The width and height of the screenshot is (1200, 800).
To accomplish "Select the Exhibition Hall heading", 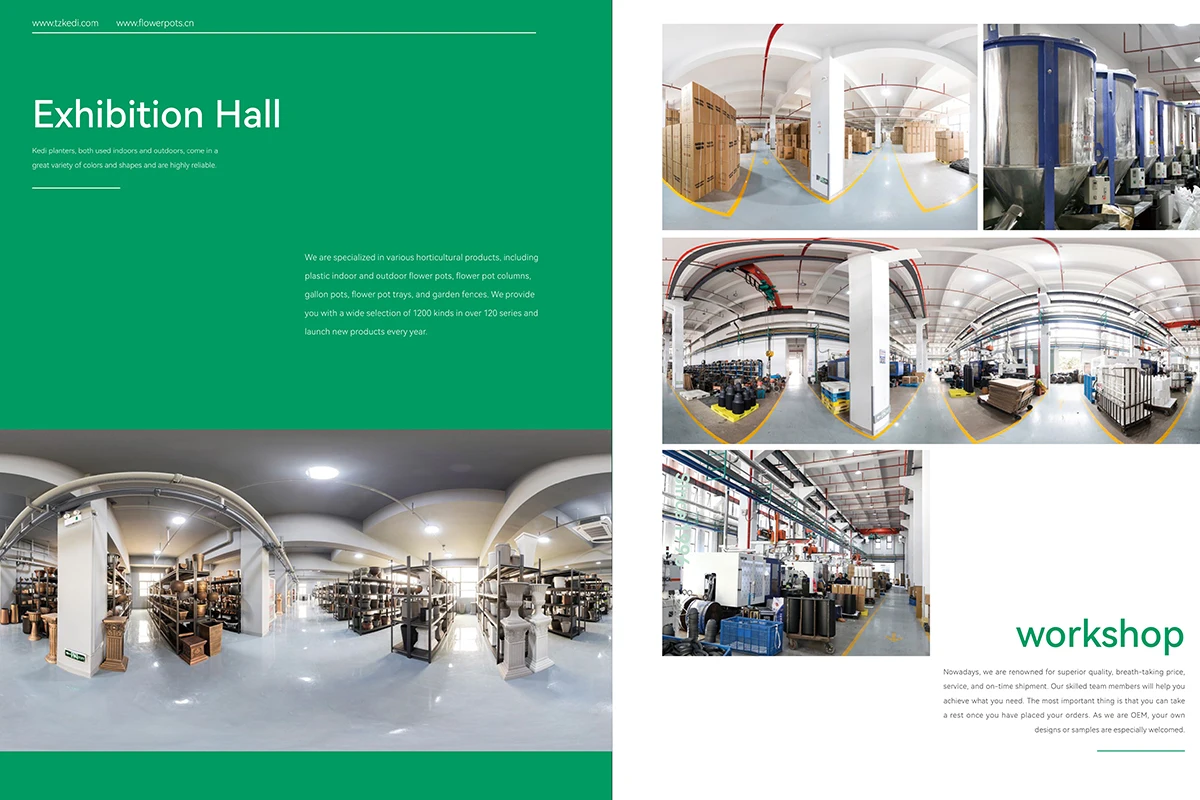I will tap(157, 114).
